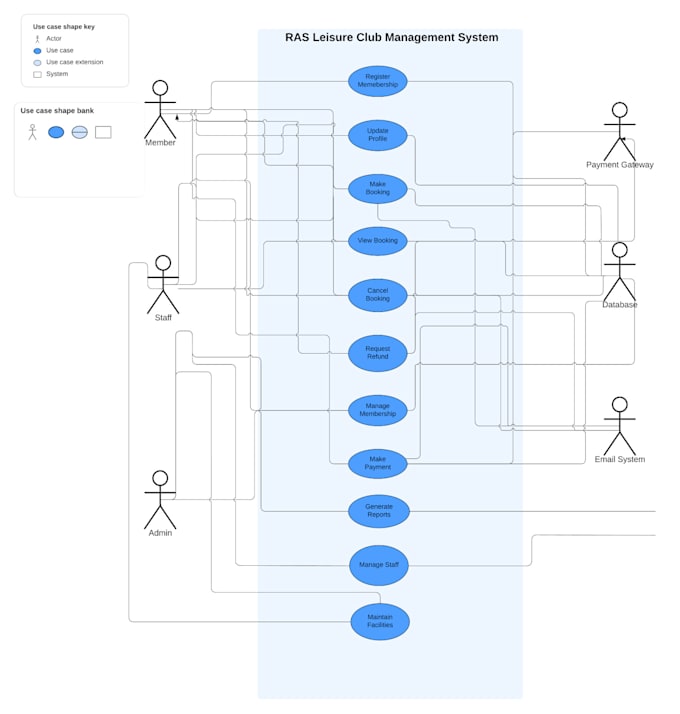Viewport: 680px width, 714px height.
Task: Pick the system rectangle in shape bank
Action: [103, 133]
